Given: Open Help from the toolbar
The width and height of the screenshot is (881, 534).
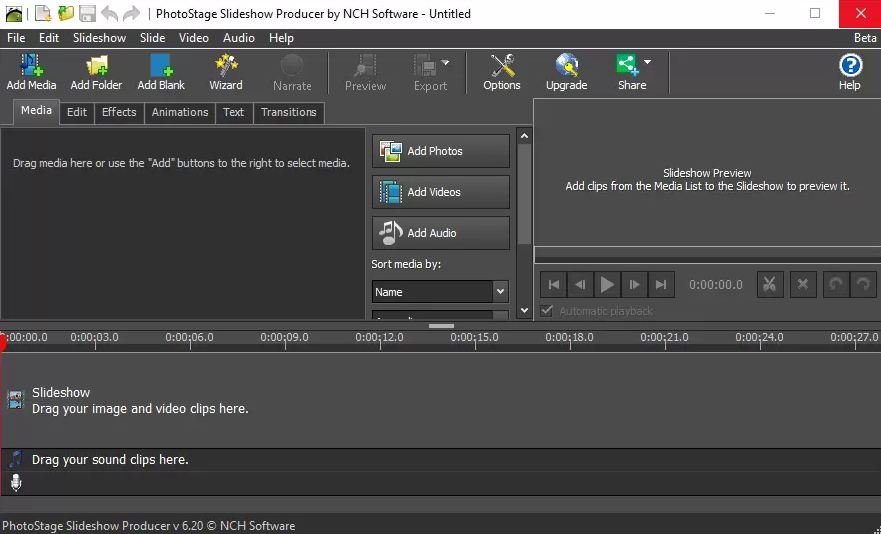Looking at the screenshot, I should (850, 71).
